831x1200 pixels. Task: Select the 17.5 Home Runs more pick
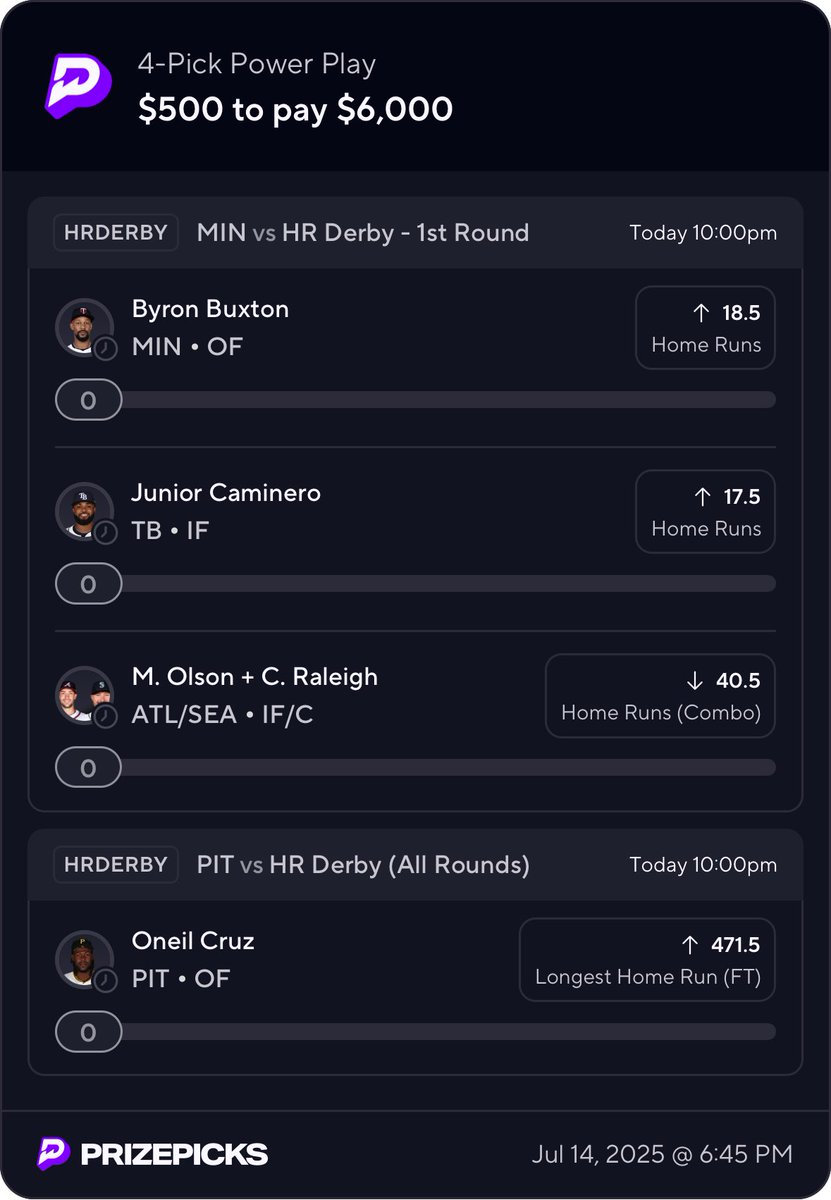coord(705,512)
